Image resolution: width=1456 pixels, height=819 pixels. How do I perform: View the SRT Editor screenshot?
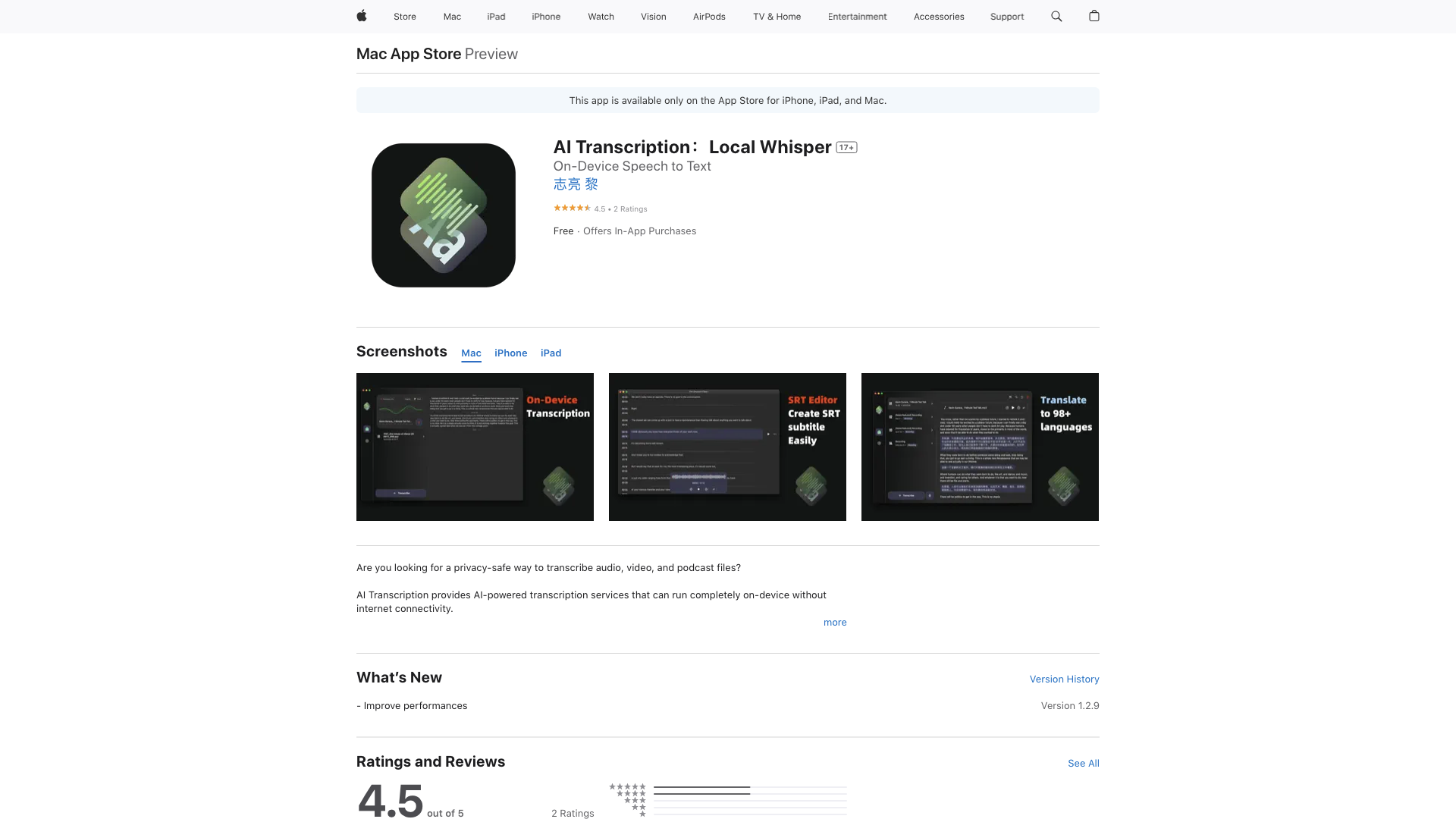[727, 447]
